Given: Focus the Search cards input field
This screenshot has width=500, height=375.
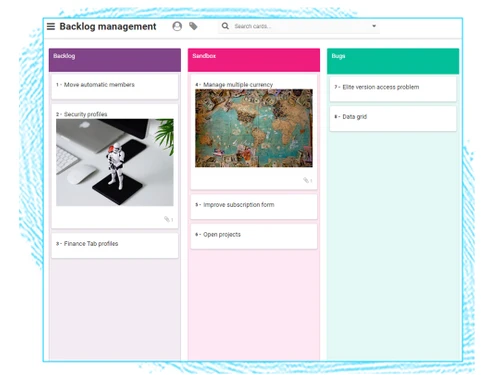Looking at the screenshot, I should (300, 26).
